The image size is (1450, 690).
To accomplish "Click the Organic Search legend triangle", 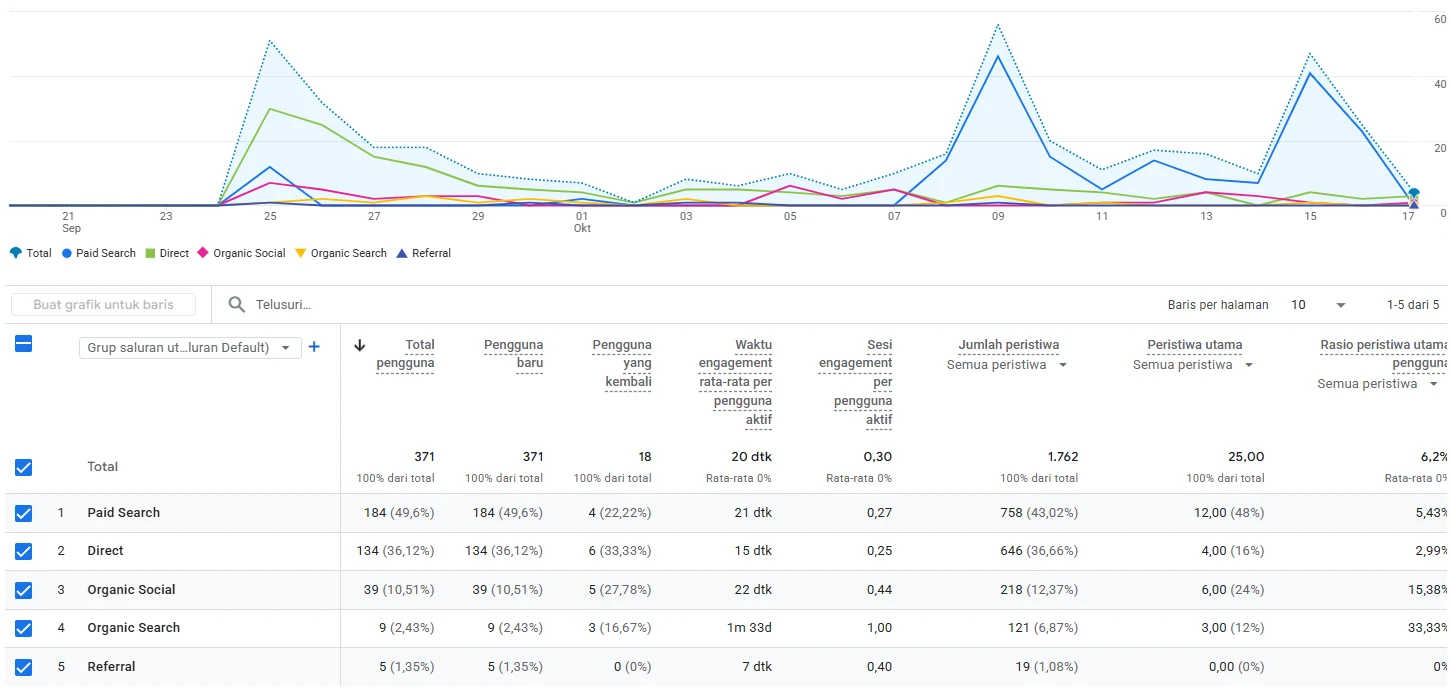I will click(301, 253).
